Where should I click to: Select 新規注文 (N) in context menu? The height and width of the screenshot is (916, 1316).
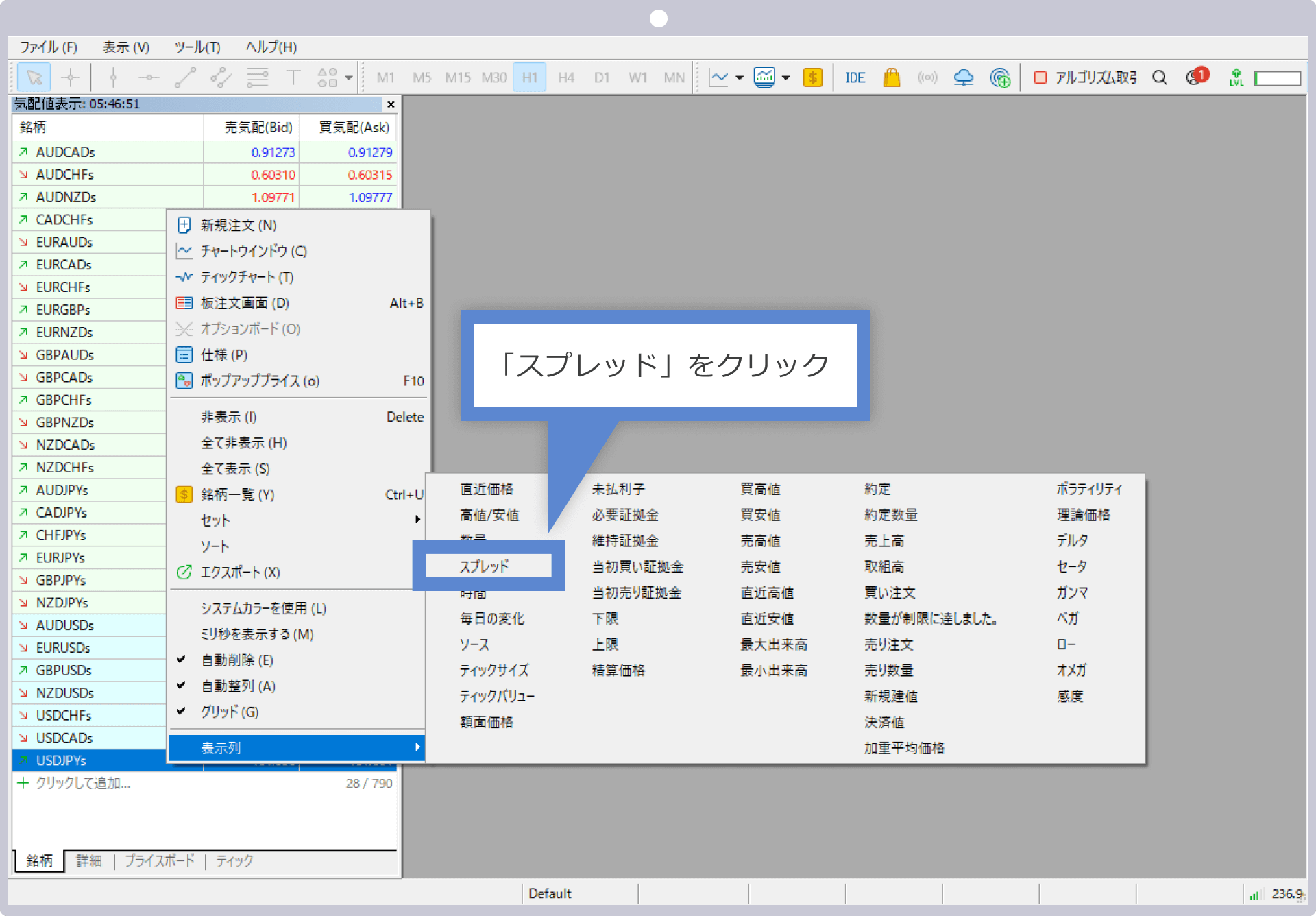(x=299, y=226)
